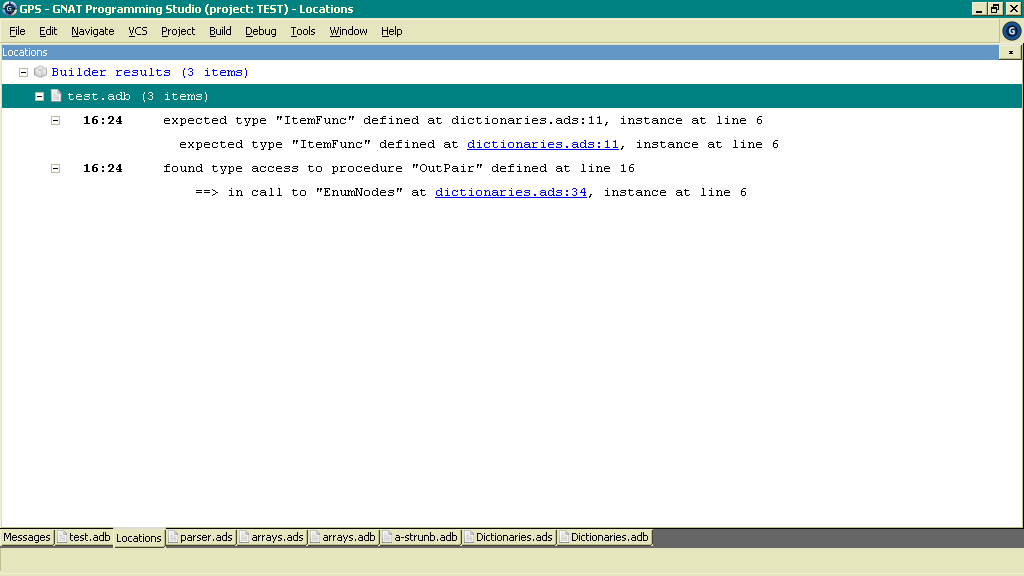Open the Build menu
The width and height of the screenshot is (1024, 576).
point(220,31)
